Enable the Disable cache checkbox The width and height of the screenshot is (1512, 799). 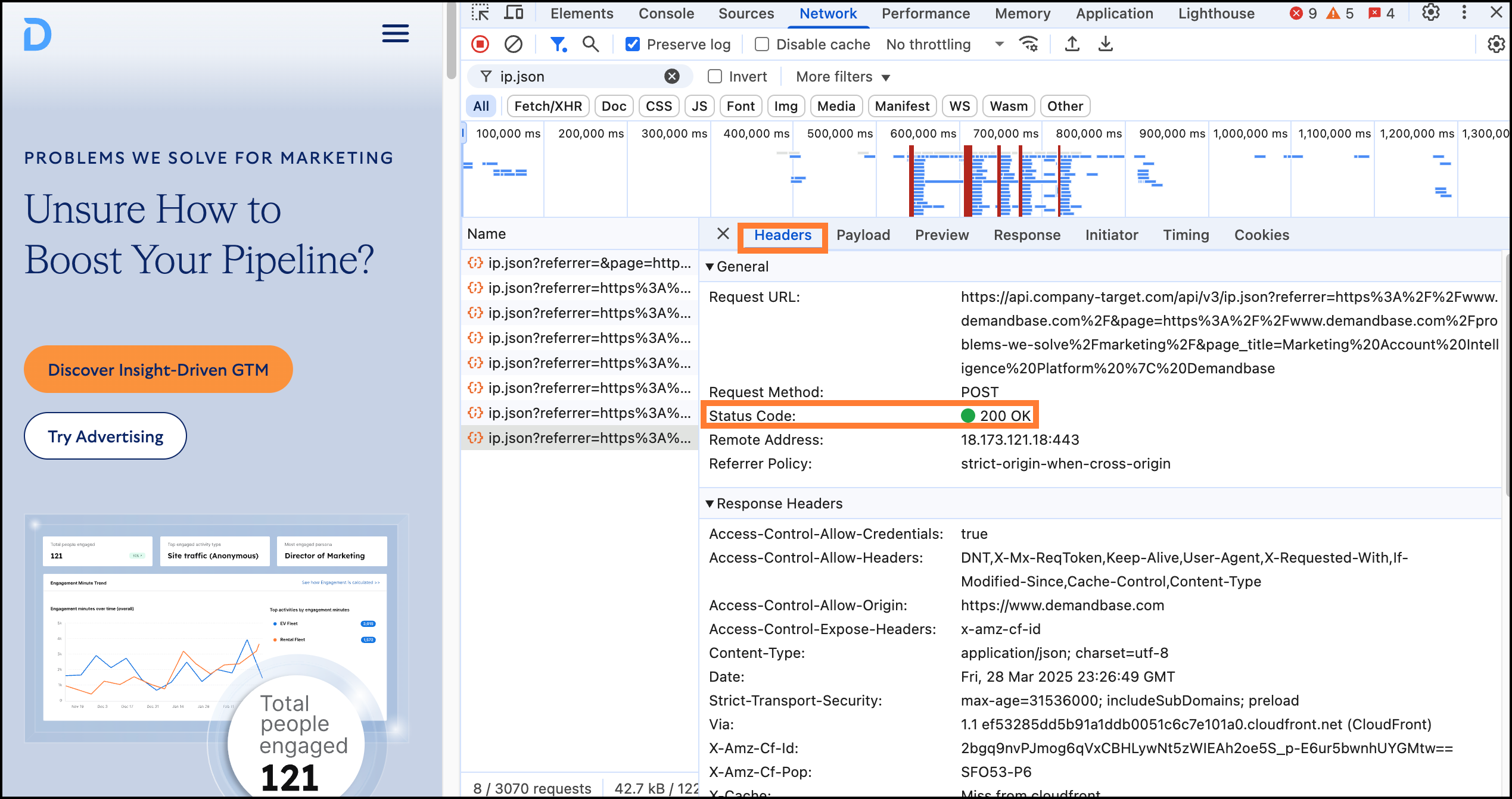tap(762, 45)
